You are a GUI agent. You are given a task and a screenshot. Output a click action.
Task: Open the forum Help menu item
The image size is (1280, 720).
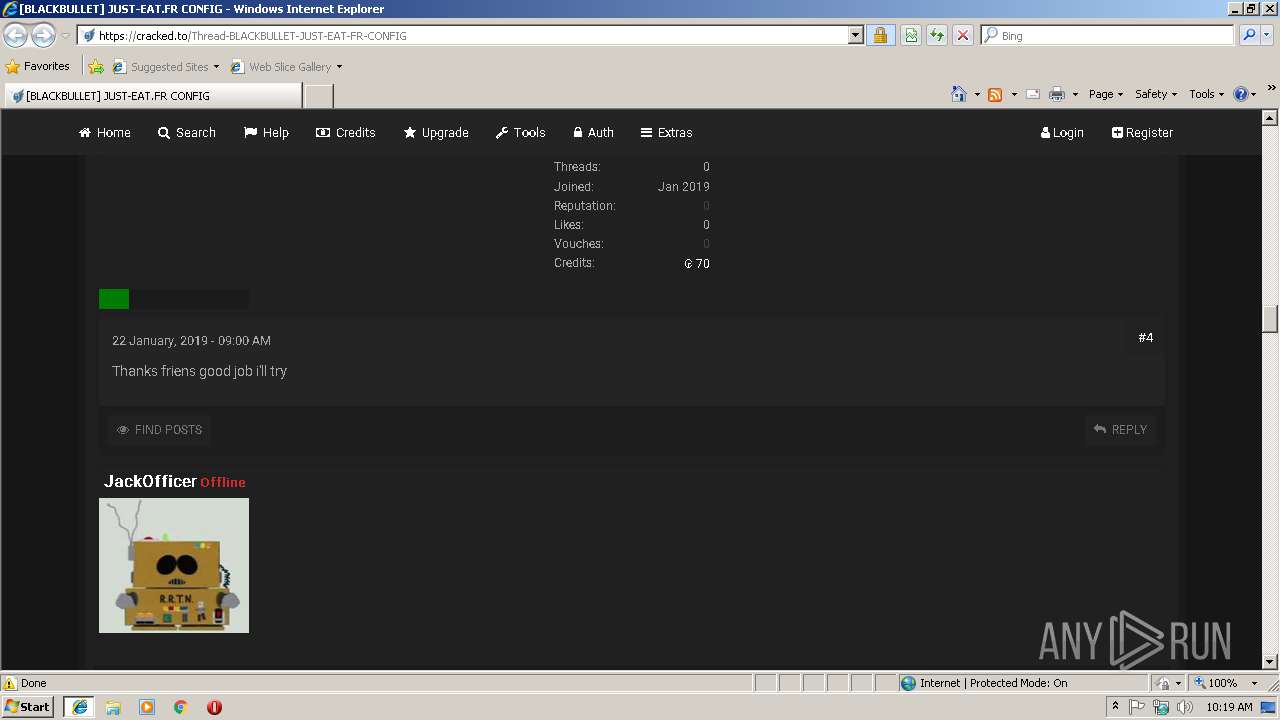point(266,132)
